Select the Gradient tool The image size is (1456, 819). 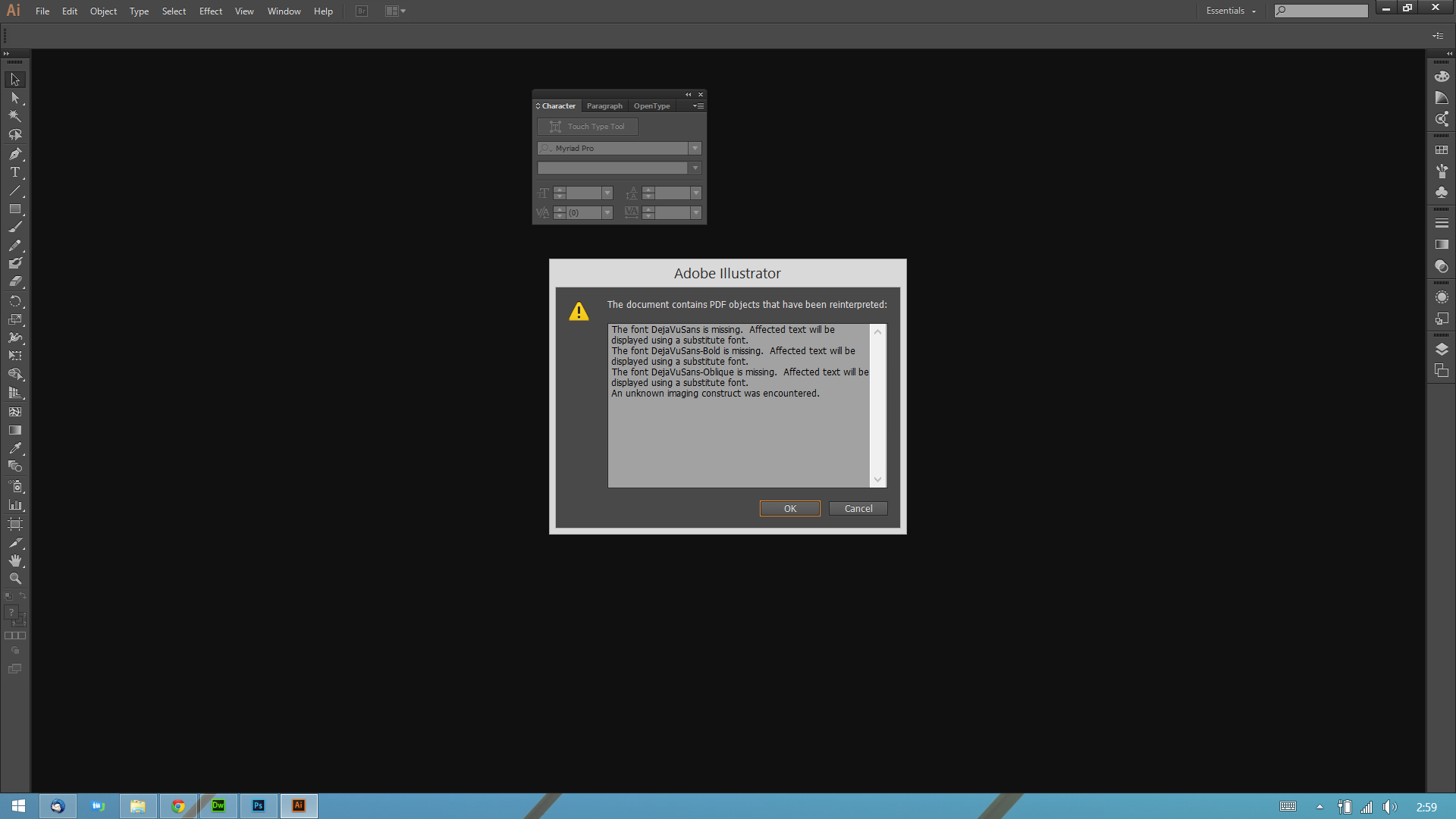coord(15,430)
